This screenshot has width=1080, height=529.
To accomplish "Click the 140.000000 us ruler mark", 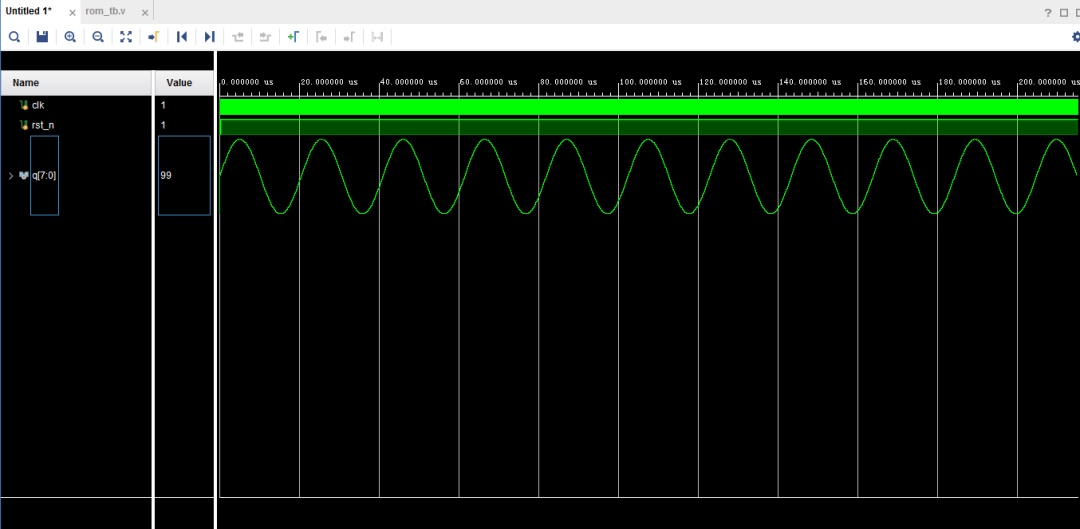I will click(810, 82).
